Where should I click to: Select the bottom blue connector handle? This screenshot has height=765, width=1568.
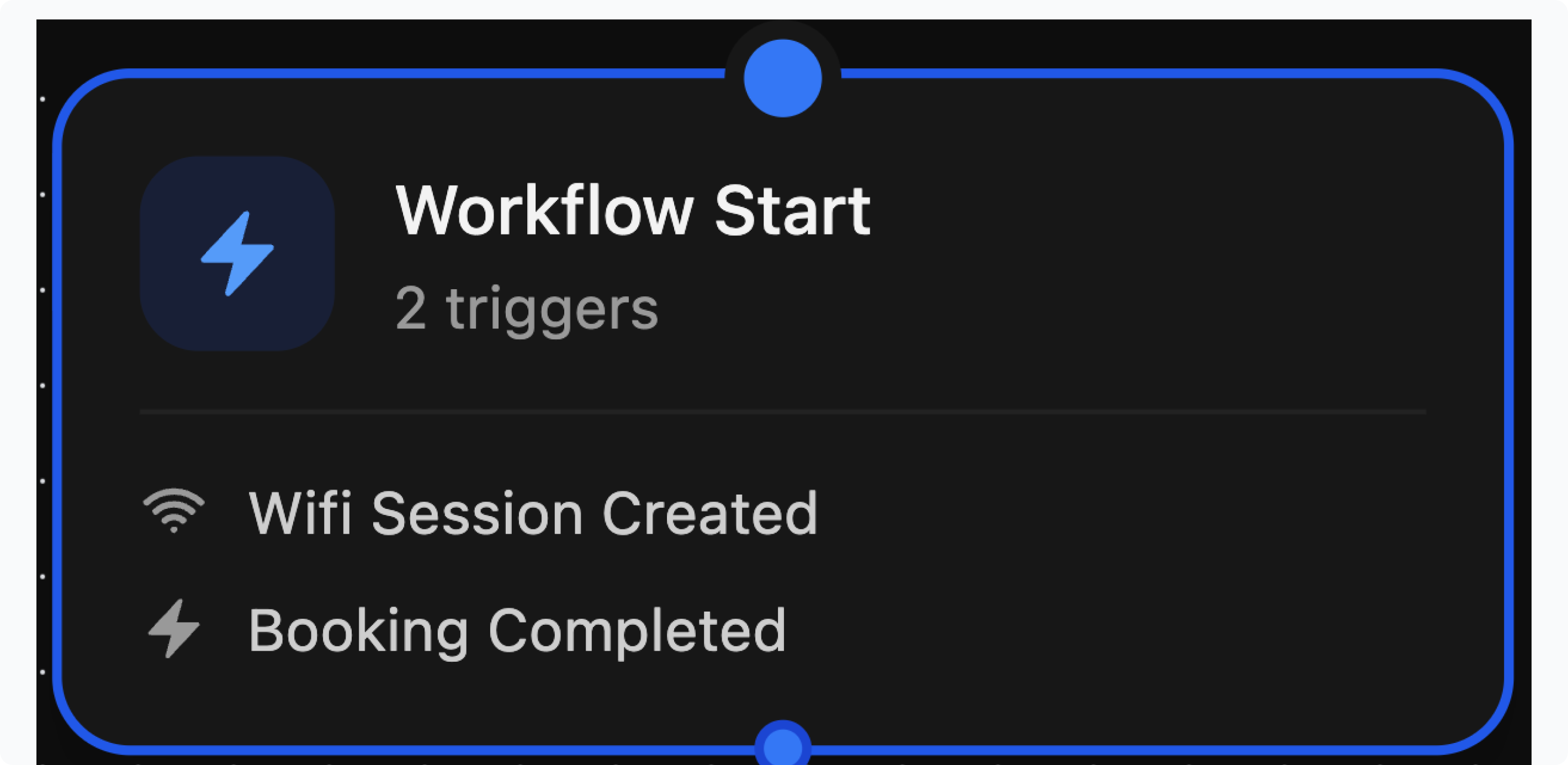[x=783, y=746]
